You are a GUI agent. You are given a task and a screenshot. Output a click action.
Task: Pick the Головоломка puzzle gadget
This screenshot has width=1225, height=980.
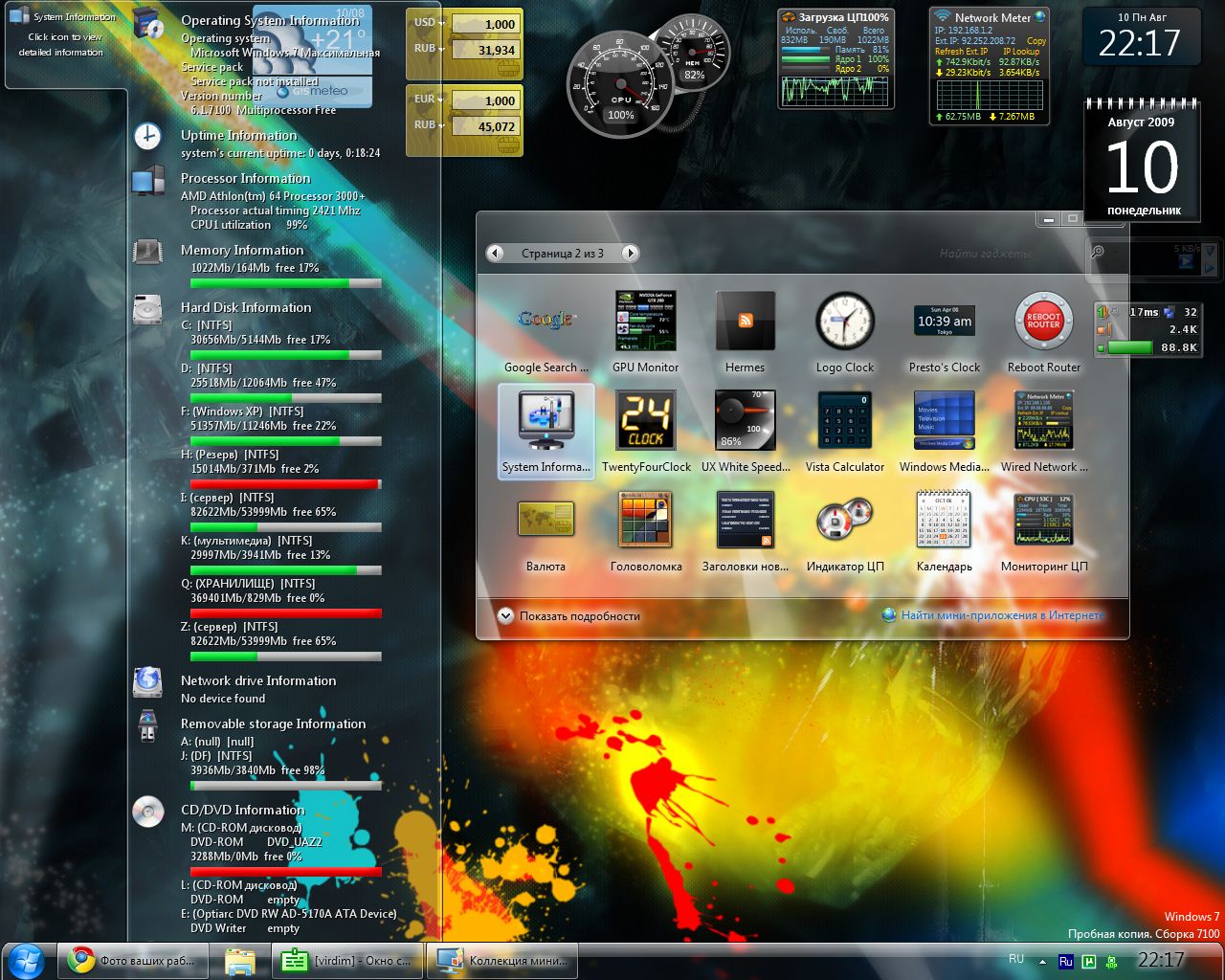click(x=646, y=520)
